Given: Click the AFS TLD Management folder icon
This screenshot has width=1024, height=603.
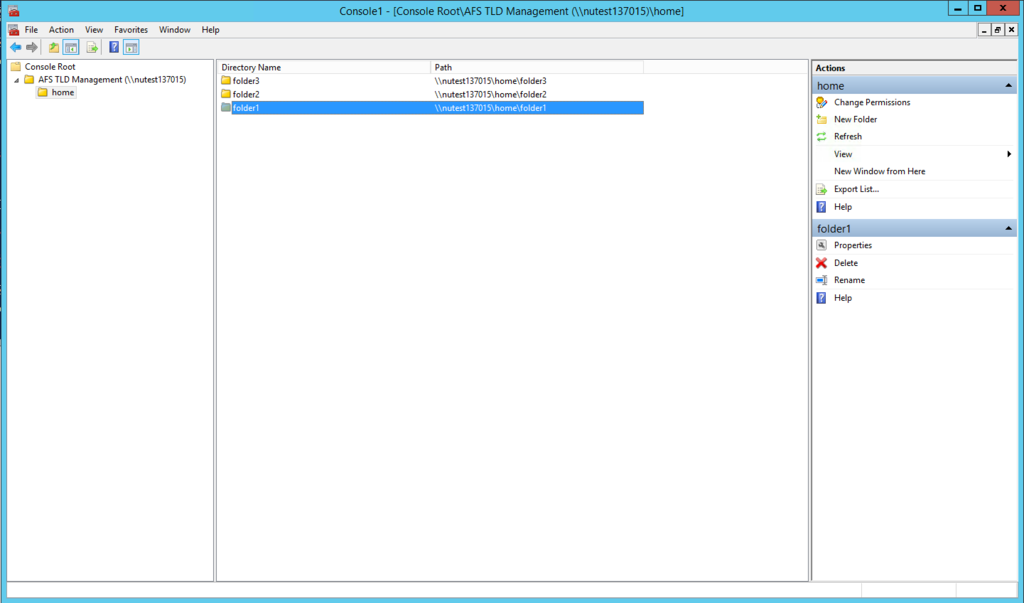Looking at the screenshot, I should (x=29, y=79).
